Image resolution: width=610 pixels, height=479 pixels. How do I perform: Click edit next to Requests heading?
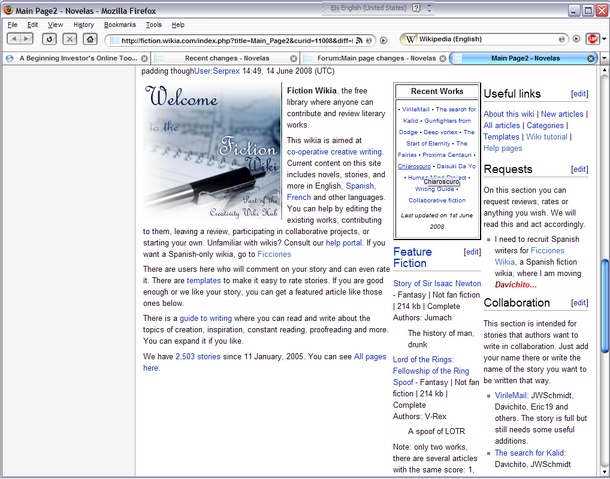click(x=580, y=169)
